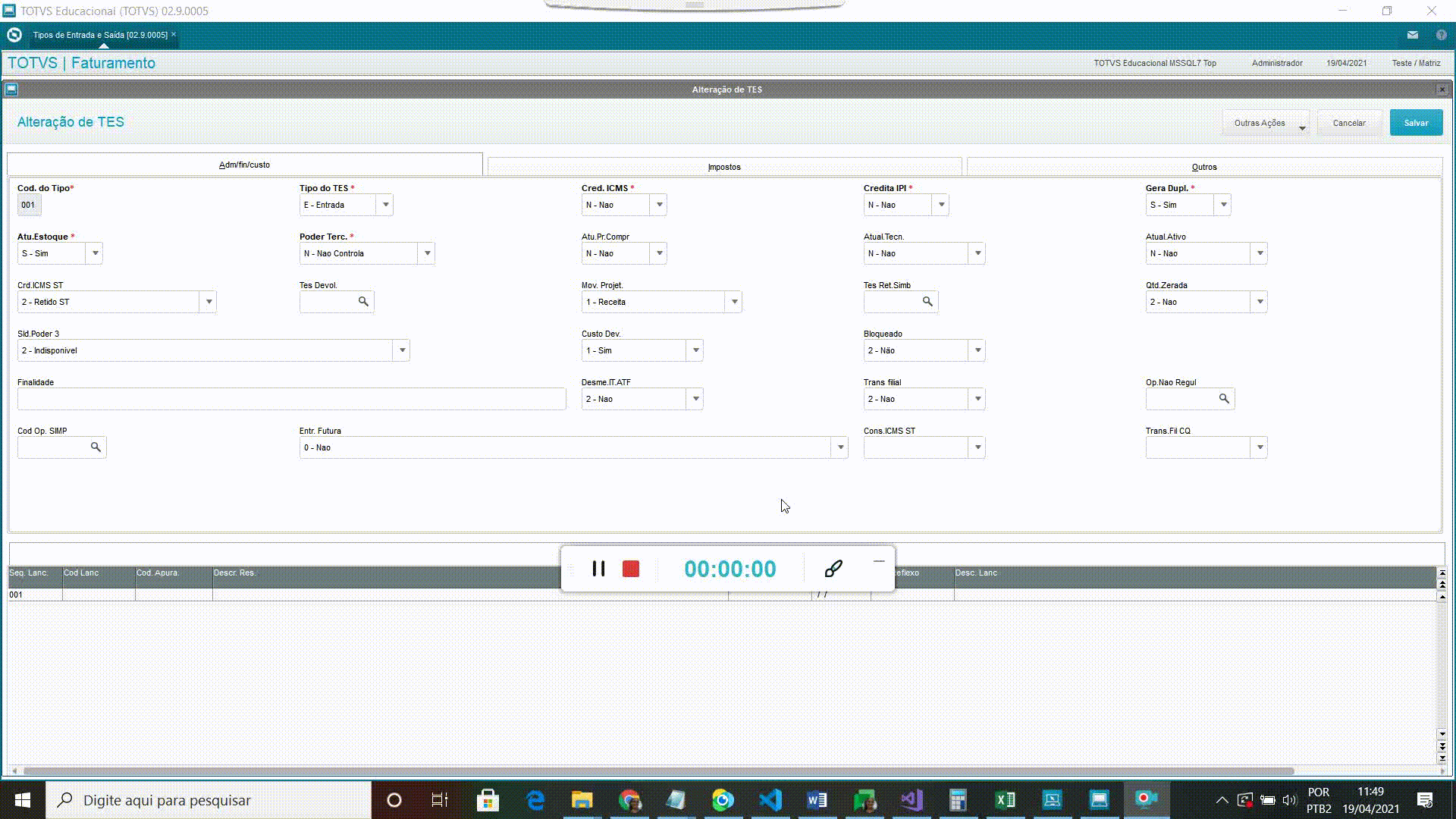Expand the Qtd.Zerada dropdown

[1260, 302]
